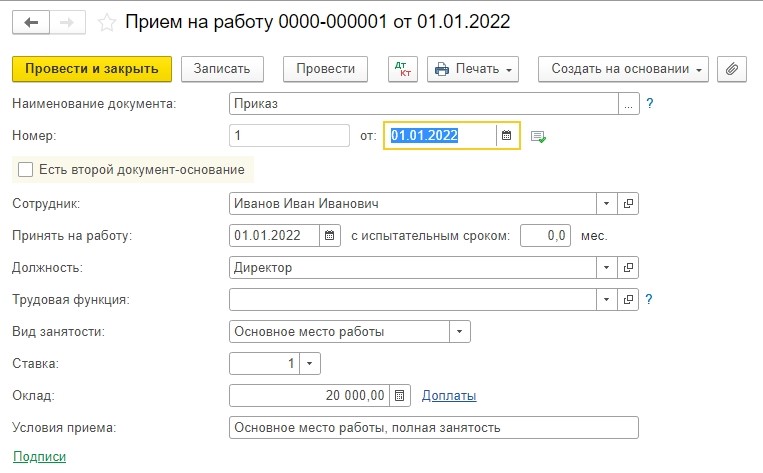The width and height of the screenshot is (763, 473).
Task: Click the Номер input field
Action: 289,135
